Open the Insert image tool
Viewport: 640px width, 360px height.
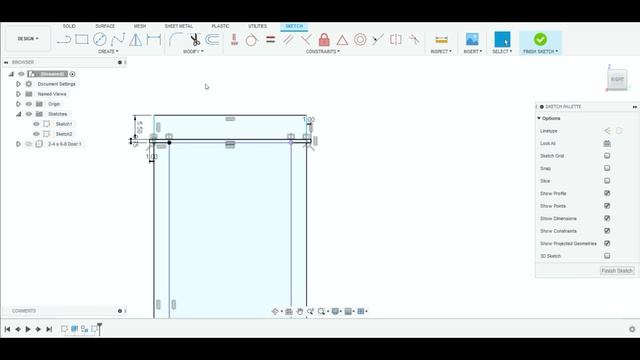click(472, 40)
